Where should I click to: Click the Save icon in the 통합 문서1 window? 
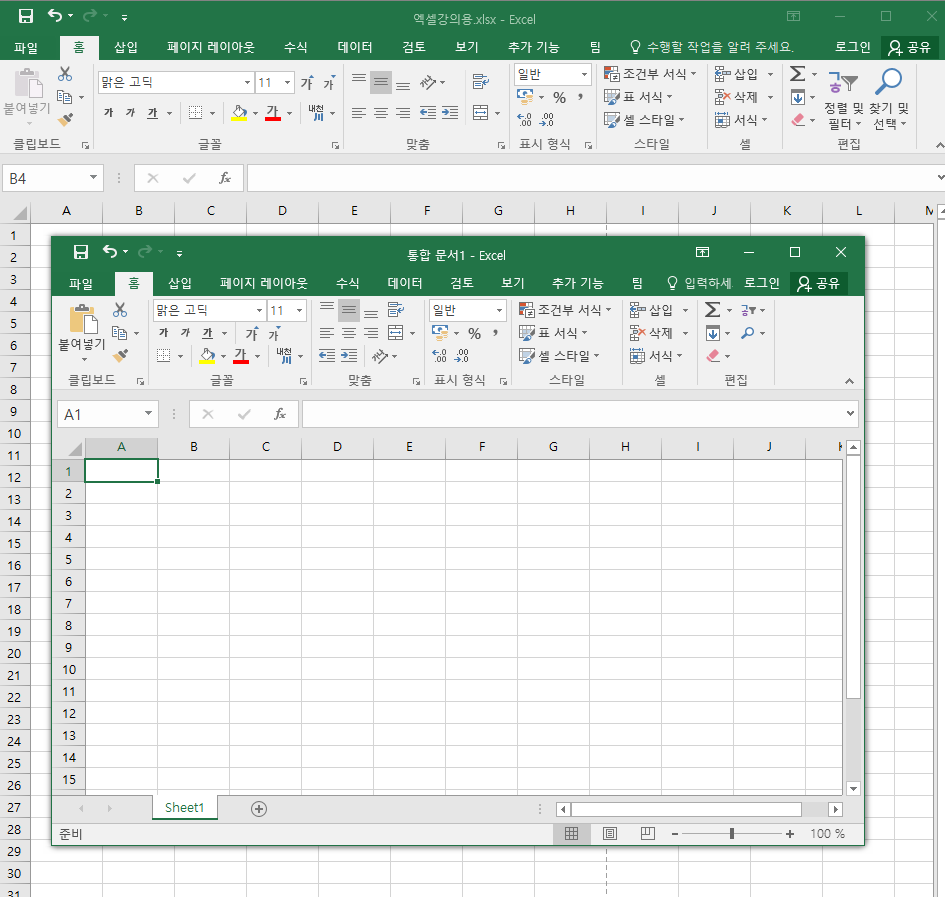point(81,252)
